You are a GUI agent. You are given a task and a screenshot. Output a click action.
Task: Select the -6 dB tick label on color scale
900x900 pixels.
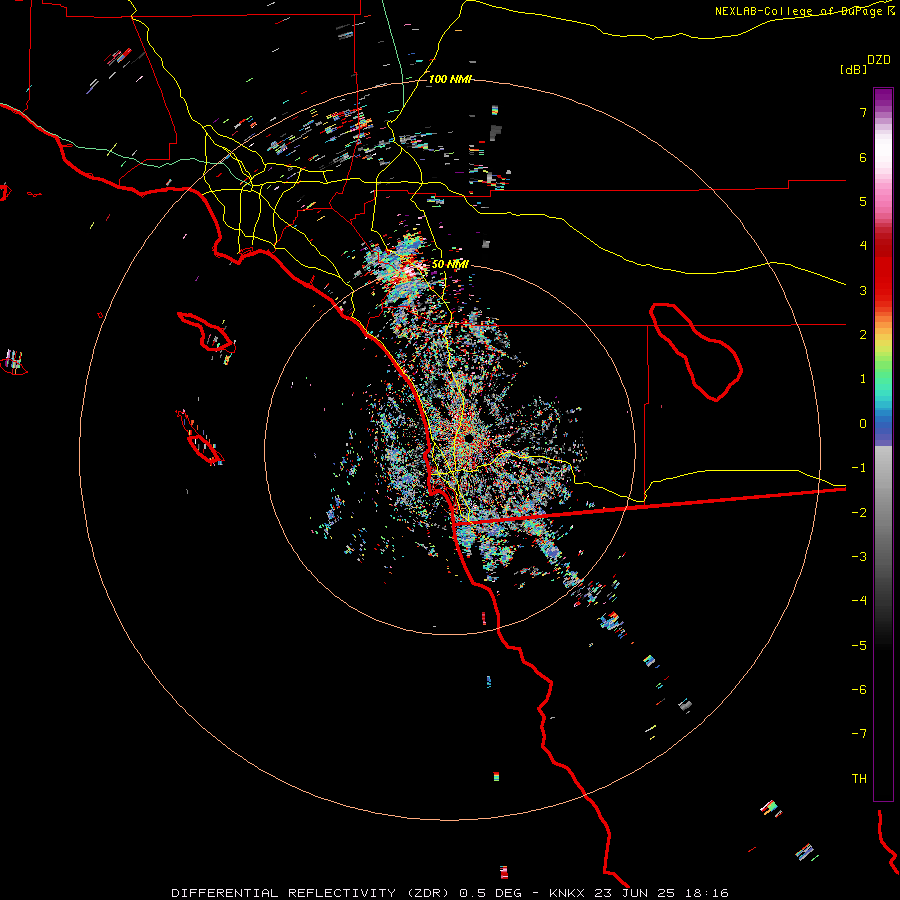pyautogui.click(x=859, y=690)
